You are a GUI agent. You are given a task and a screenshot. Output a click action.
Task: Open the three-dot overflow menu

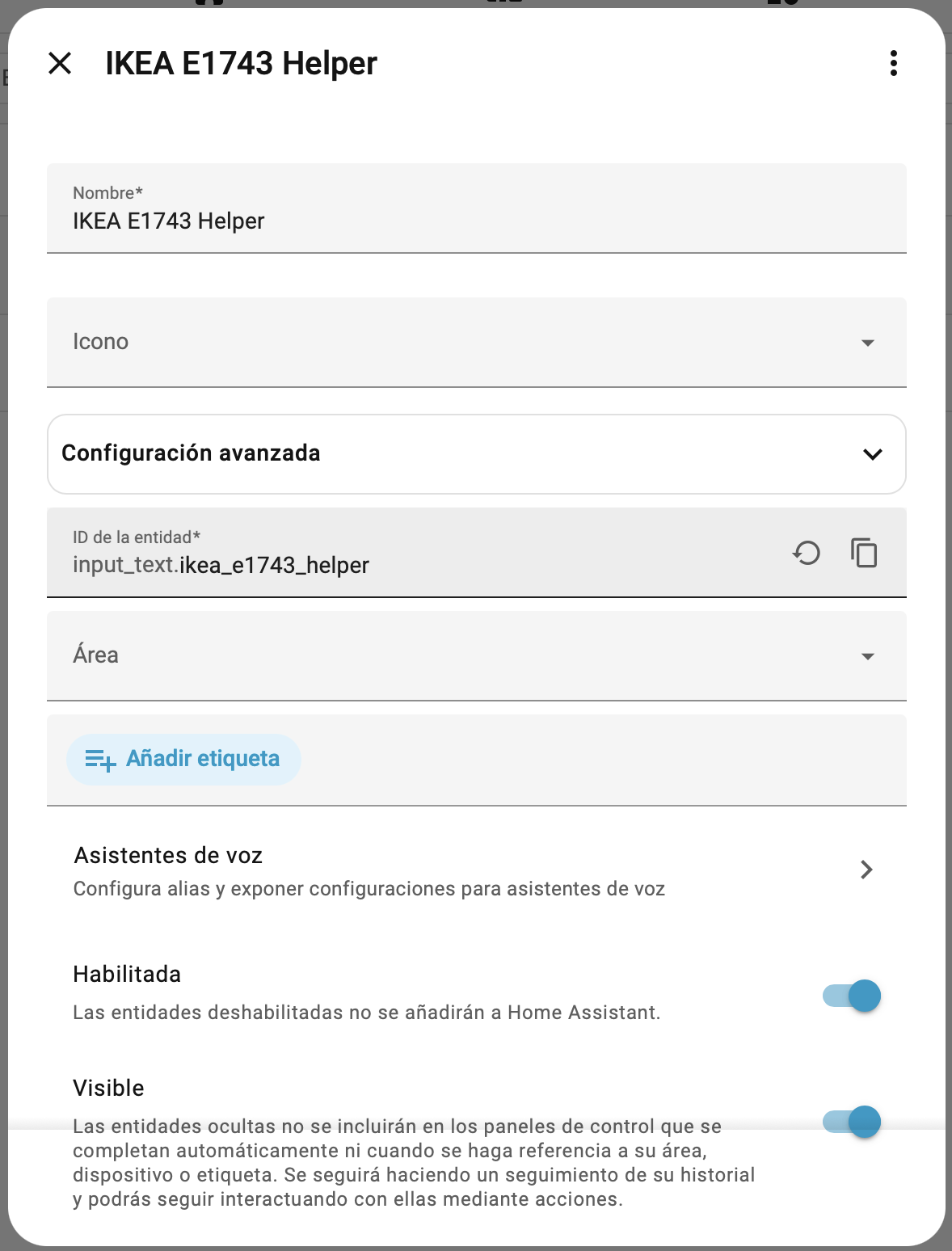click(x=893, y=63)
